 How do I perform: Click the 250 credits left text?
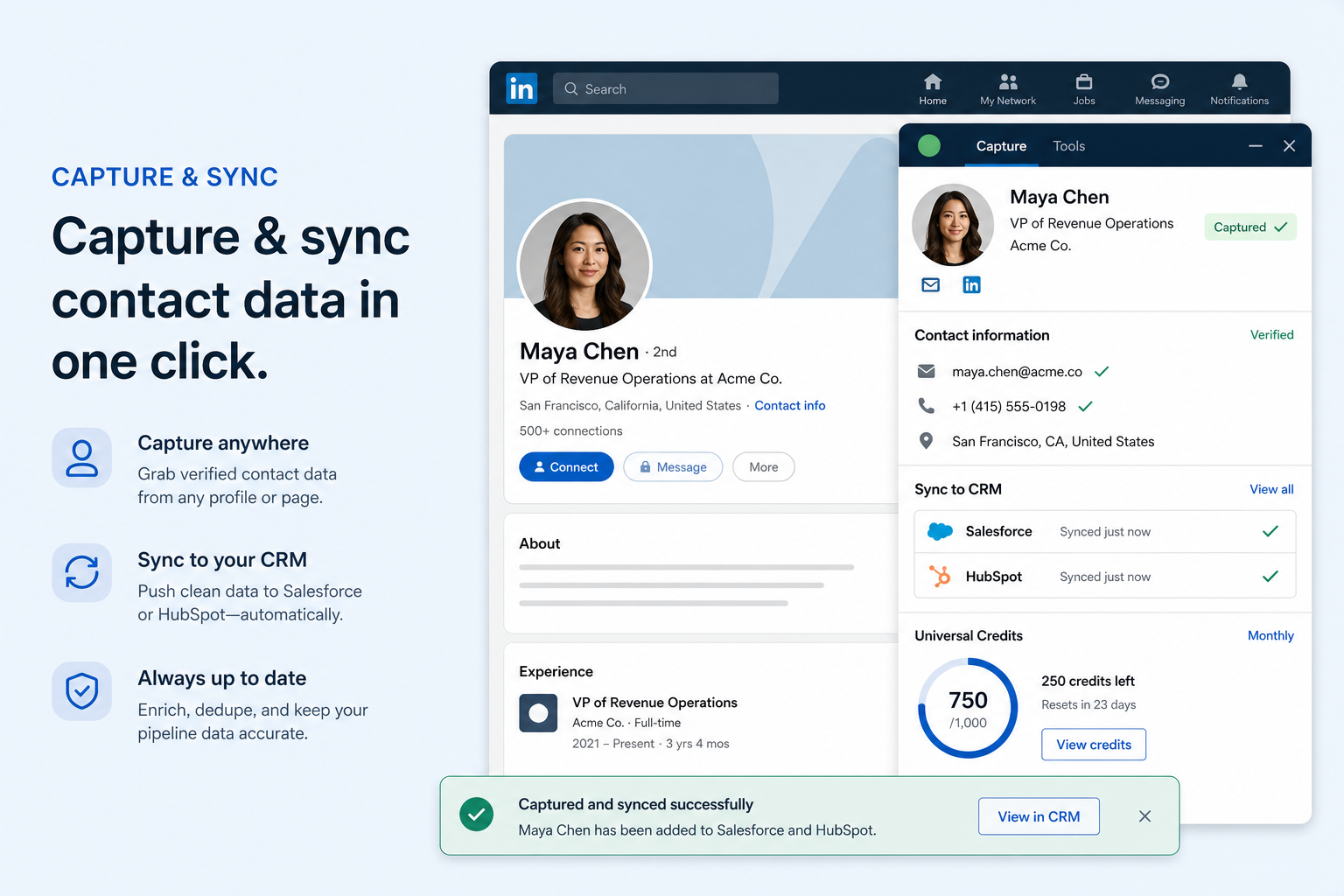[1088, 681]
